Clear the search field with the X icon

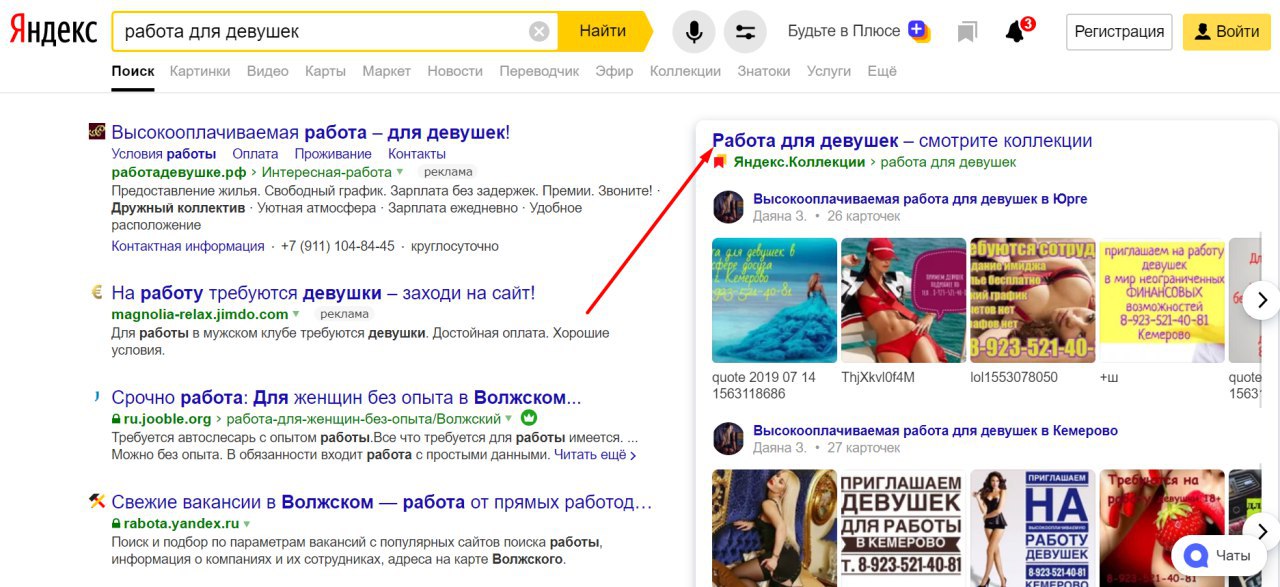(539, 32)
